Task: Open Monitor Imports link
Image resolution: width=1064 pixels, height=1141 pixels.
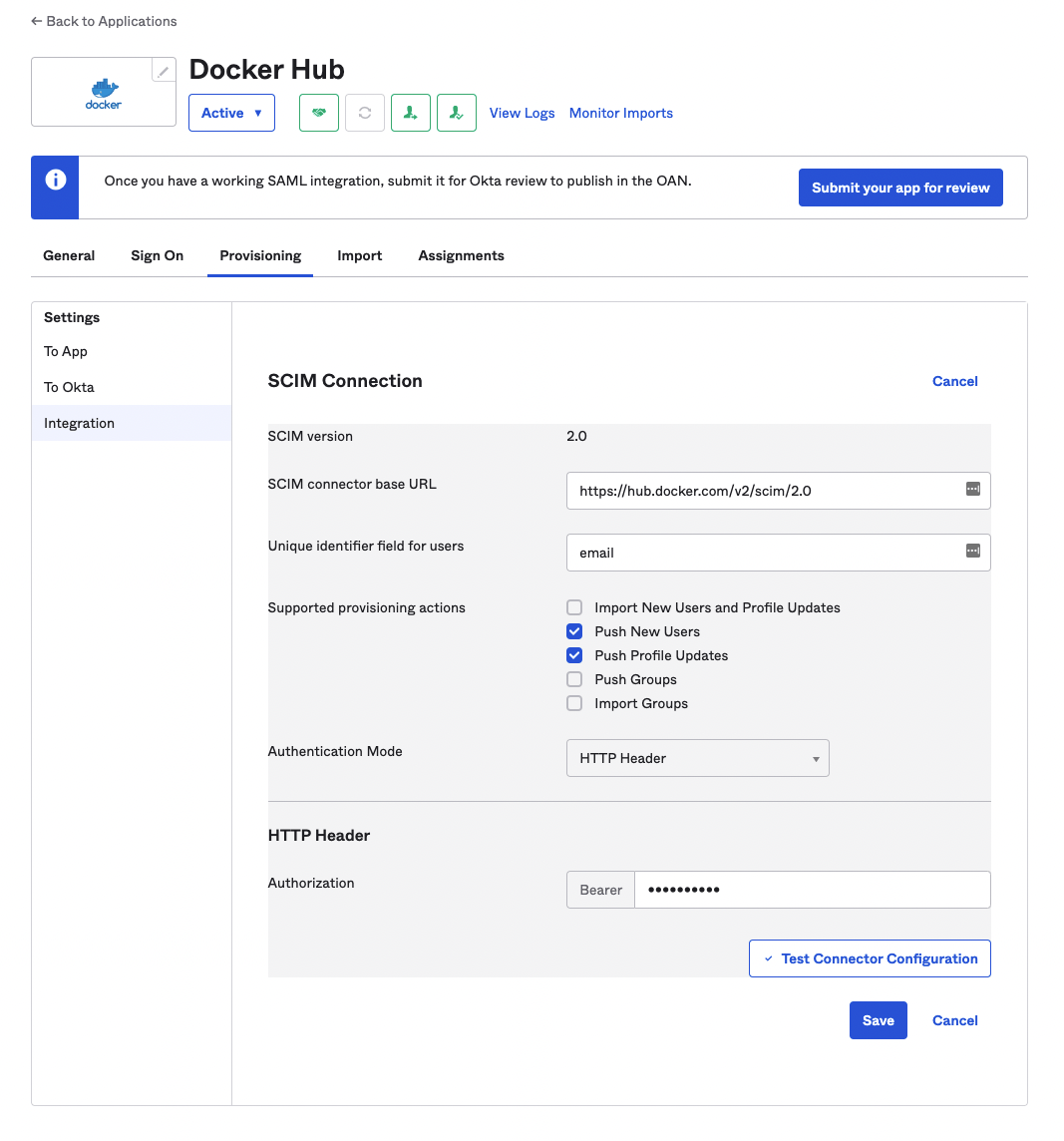Action: tap(621, 113)
